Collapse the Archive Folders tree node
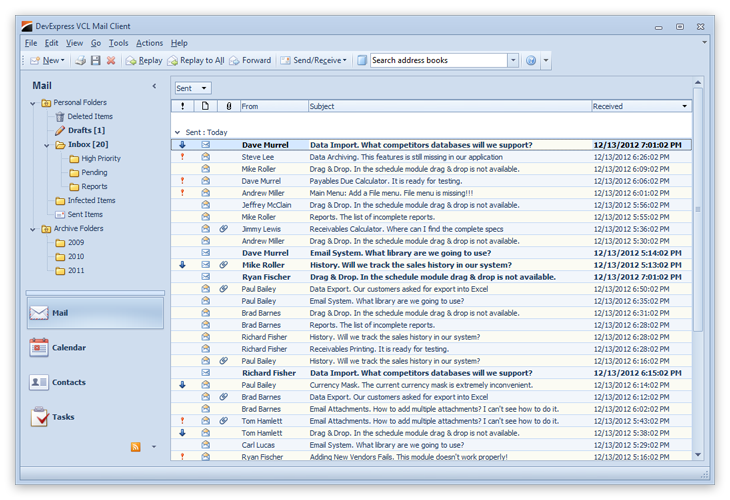This screenshot has height=500, width=730. coord(33,229)
